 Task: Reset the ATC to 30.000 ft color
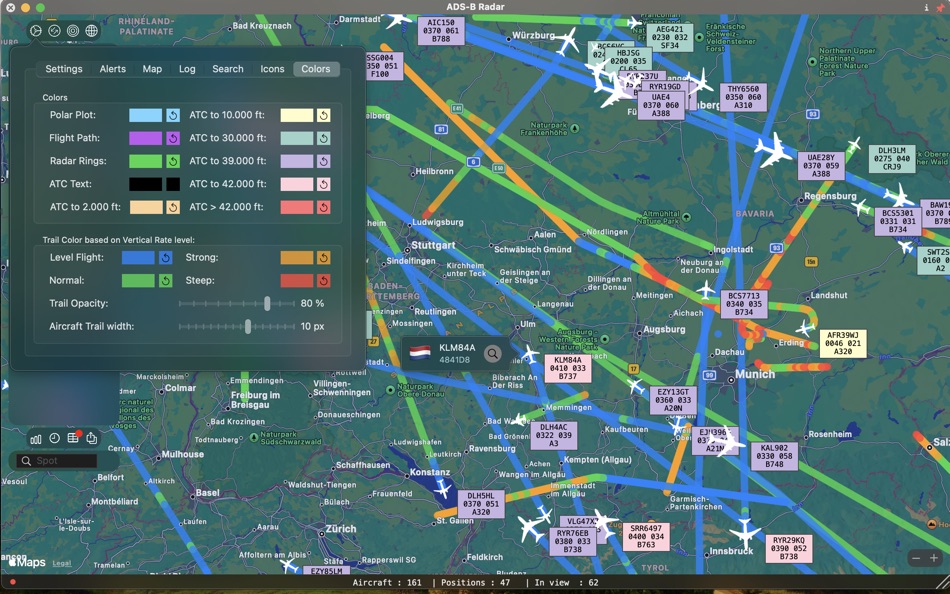click(x=324, y=138)
